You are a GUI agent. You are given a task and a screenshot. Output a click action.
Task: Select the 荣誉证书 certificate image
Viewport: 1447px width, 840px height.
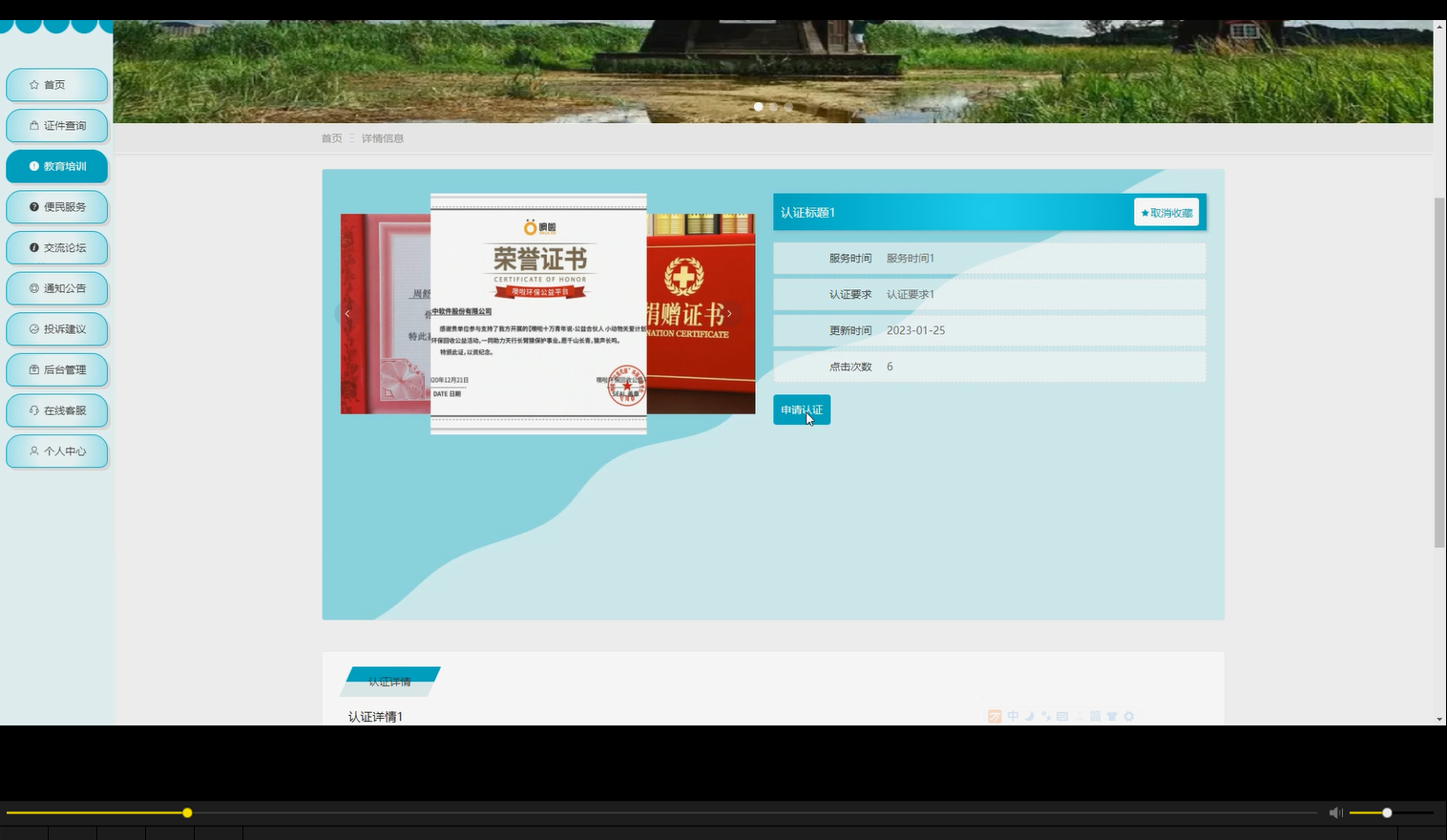tap(538, 313)
